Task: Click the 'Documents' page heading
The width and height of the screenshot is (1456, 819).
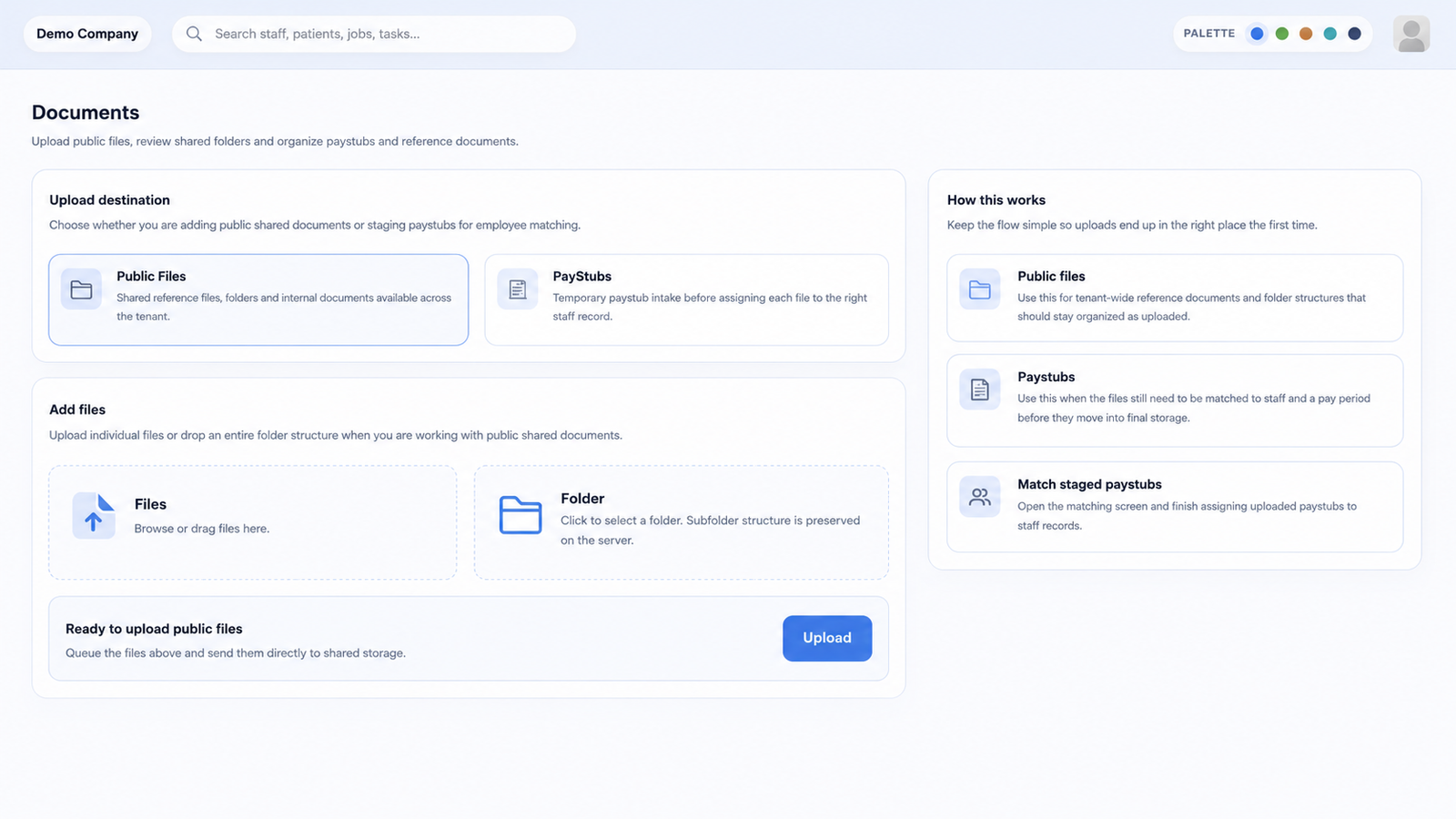Action: [86, 112]
